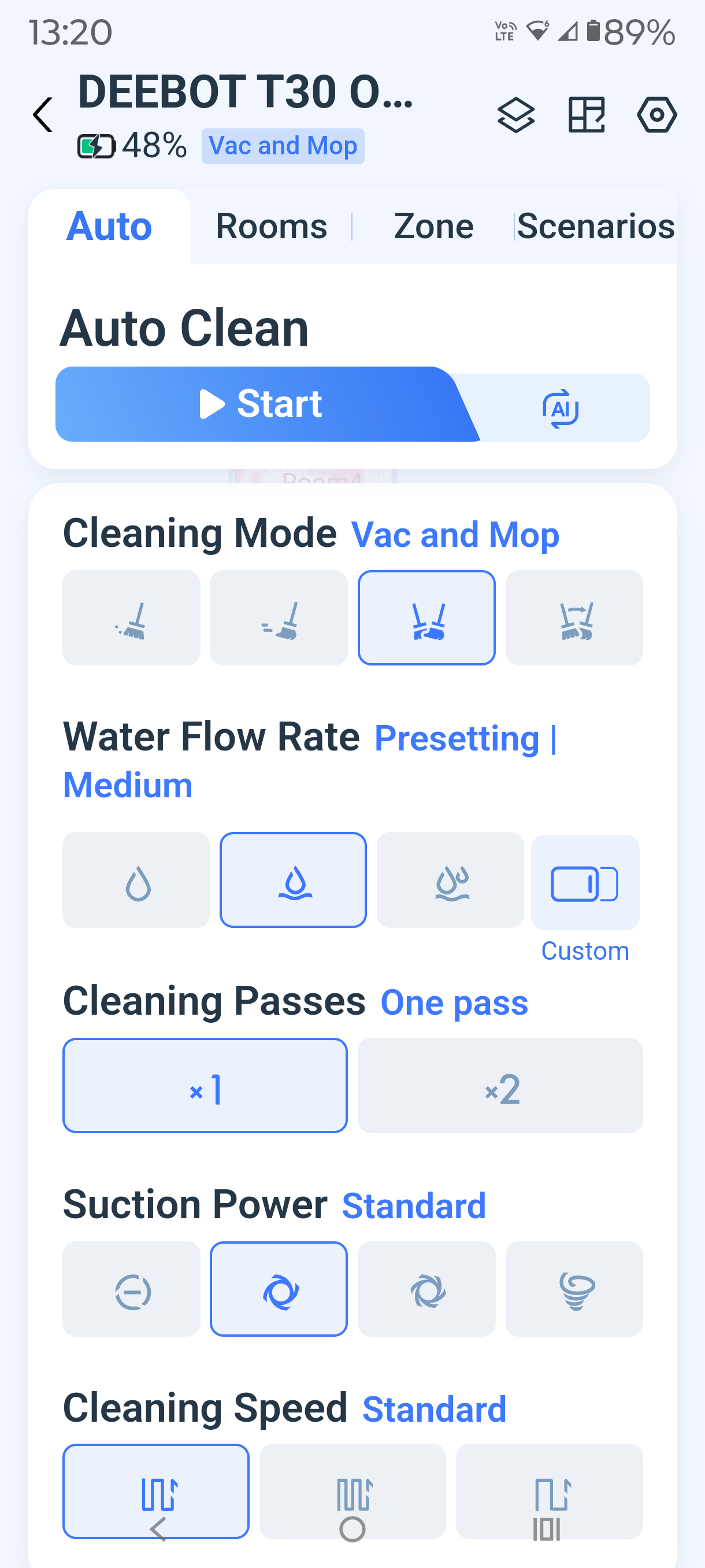The image size is (705, 1568).
Task: Tap the back arrow beside DEEBOT title
Action: (x=43, y=114)
